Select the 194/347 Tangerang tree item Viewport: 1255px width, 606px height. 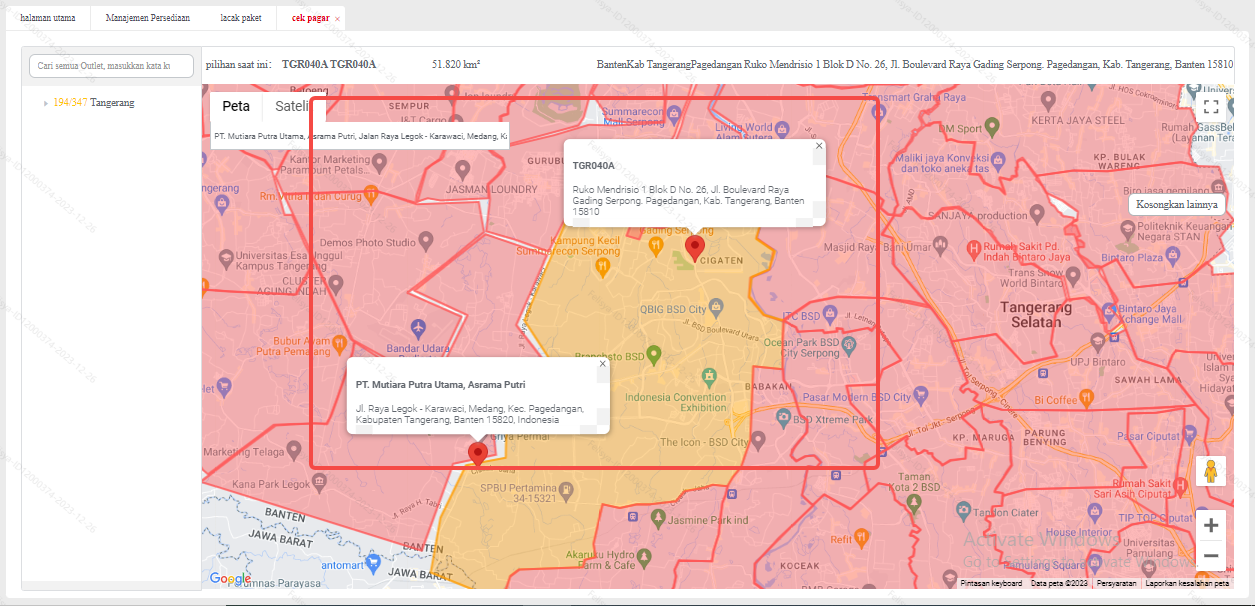tap(94, 103)
